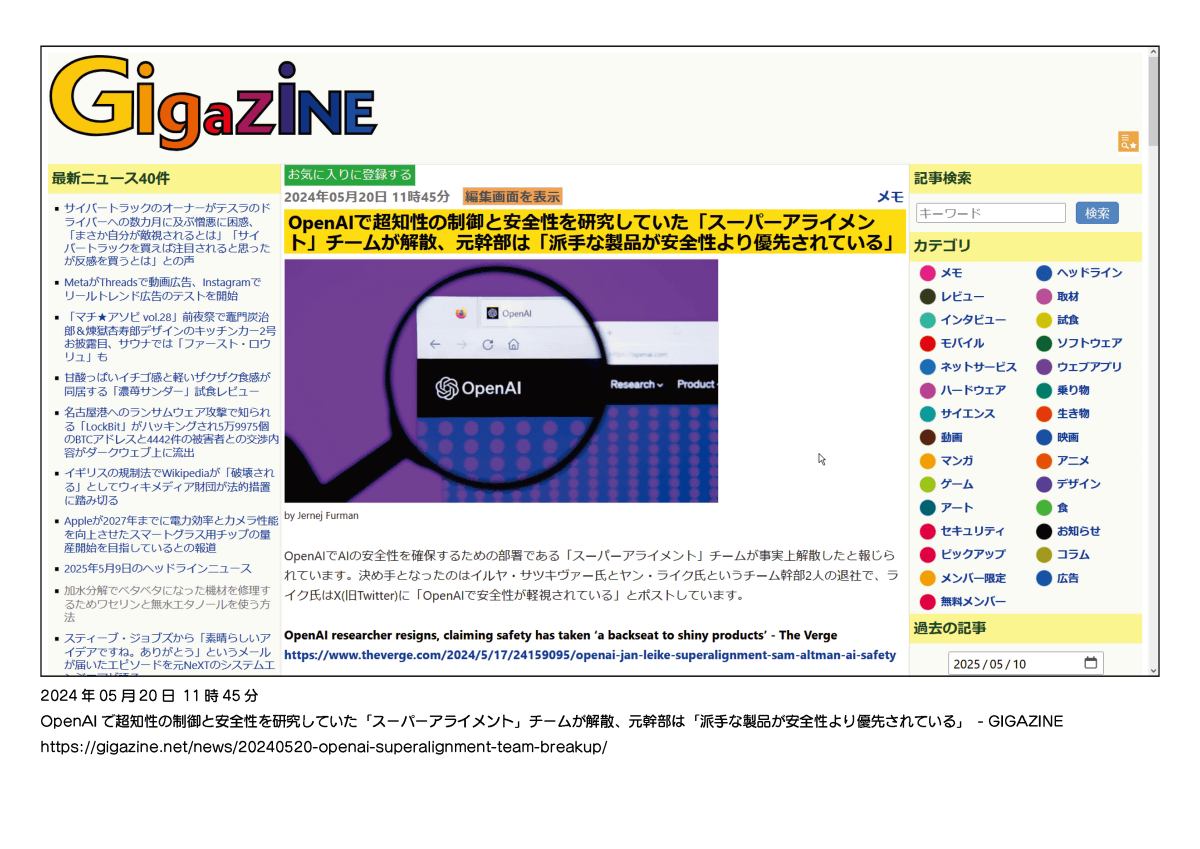The width and height of the screenshot is (1200, 849).
Task: Select the アート category label
Action: coord(957,508)
